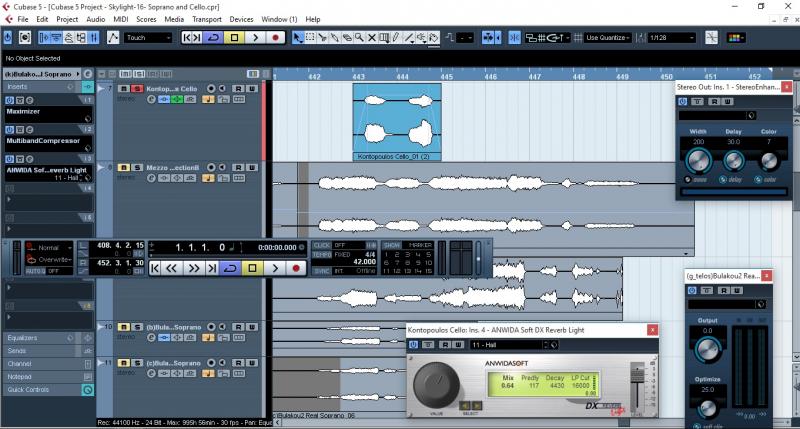Open the Equalizers inspector section

[x=23, y=338]
